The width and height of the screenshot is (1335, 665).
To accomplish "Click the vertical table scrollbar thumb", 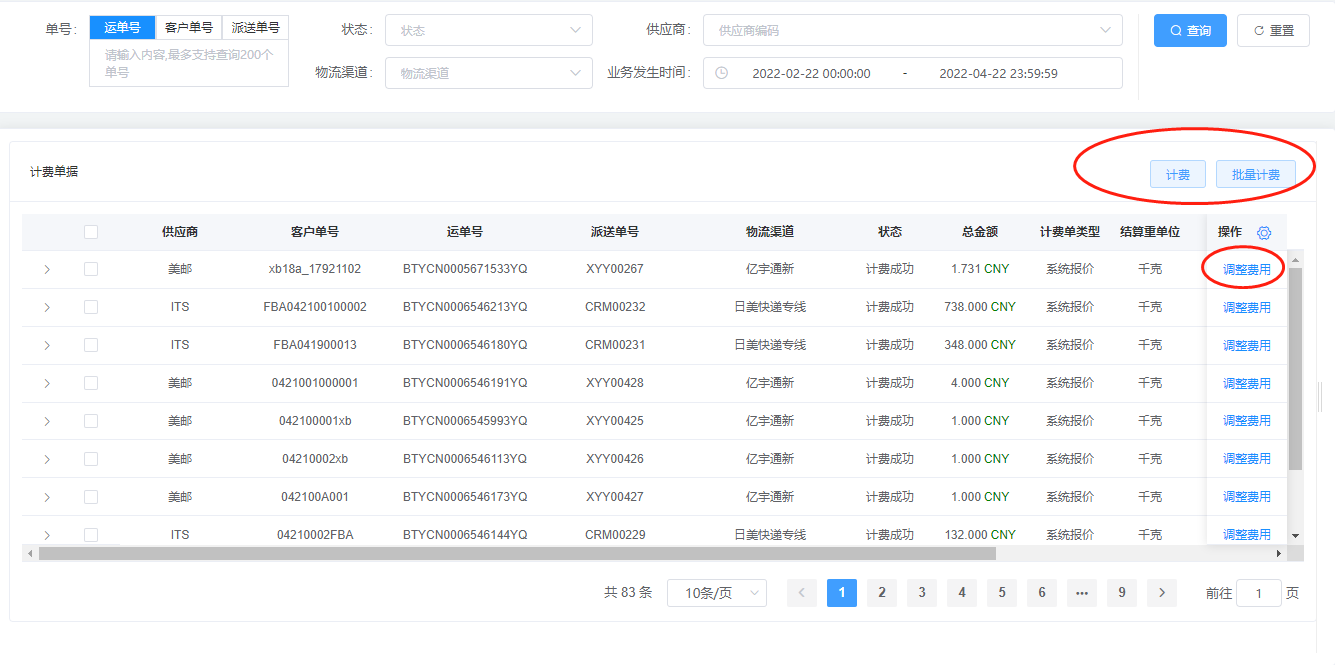I will point(1296,370).
